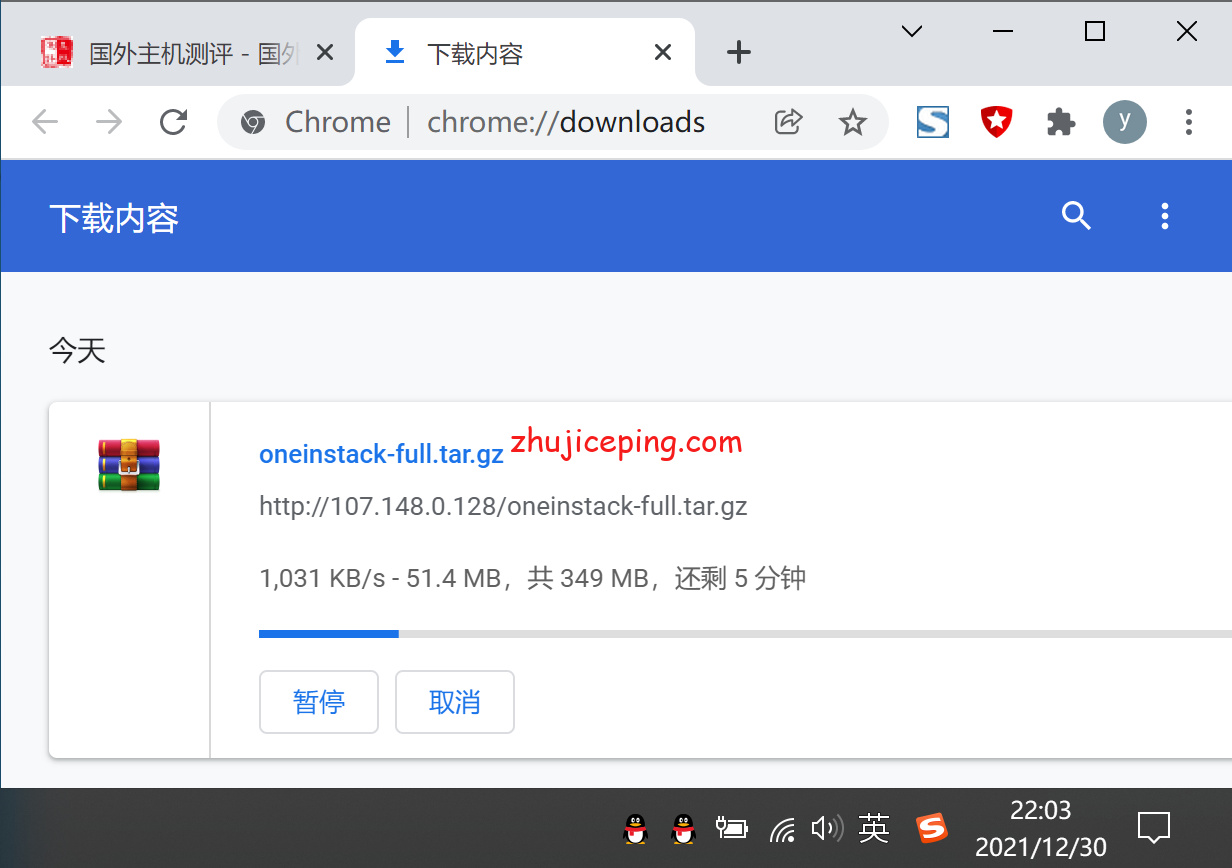Open the oneinstack-full.tar.gz file link
This screenshot has height=868, width=1232.
[381, 453]
